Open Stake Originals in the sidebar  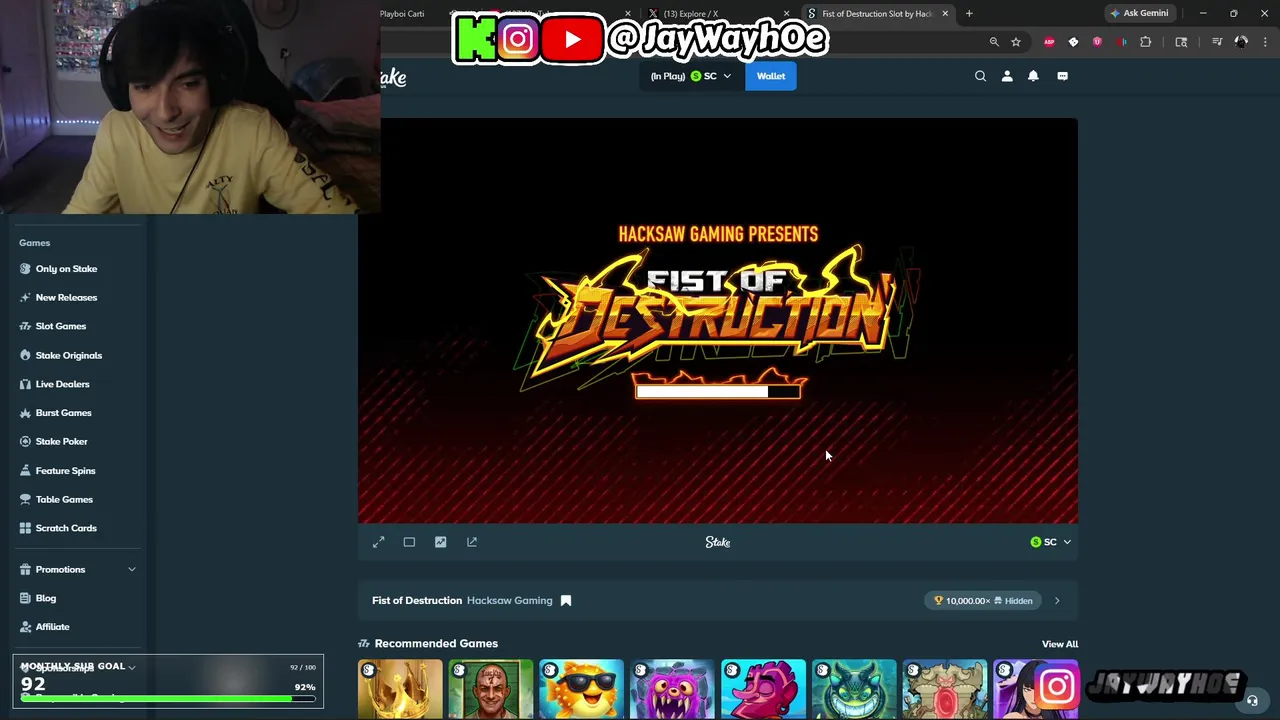(x=69, y=355)
